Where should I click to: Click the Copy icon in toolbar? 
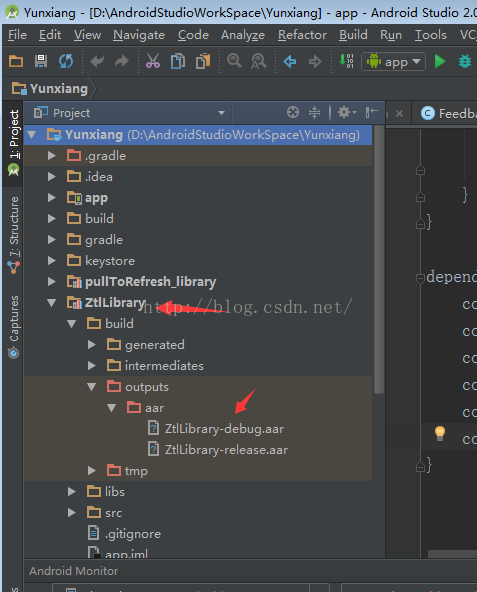click(x=178, y=61)
